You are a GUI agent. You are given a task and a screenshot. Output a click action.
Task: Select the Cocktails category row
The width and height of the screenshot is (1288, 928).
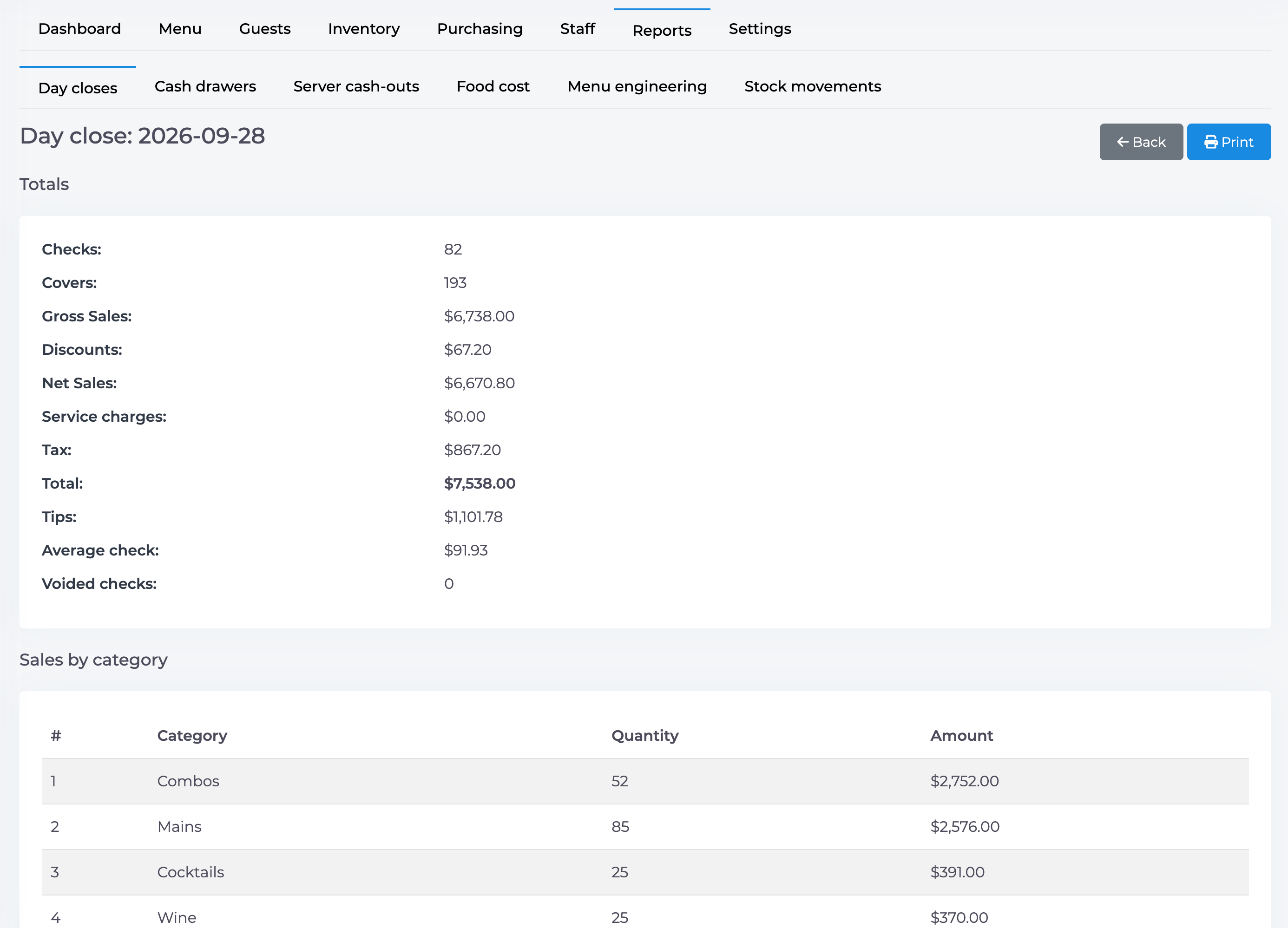pos(644,872)
